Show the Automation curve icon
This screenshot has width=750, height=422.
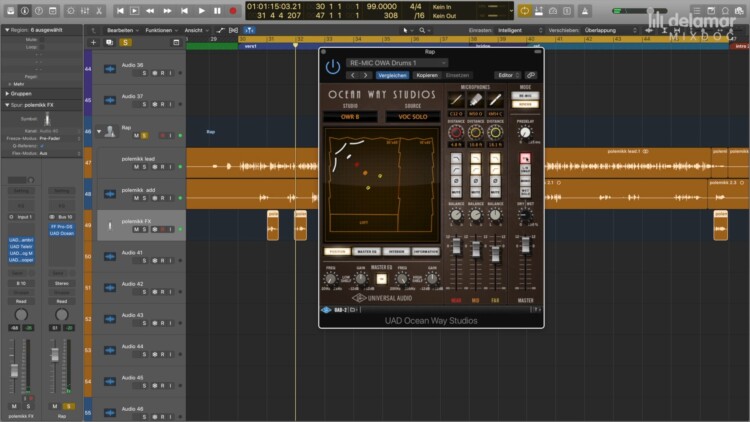tap(220, 30)
